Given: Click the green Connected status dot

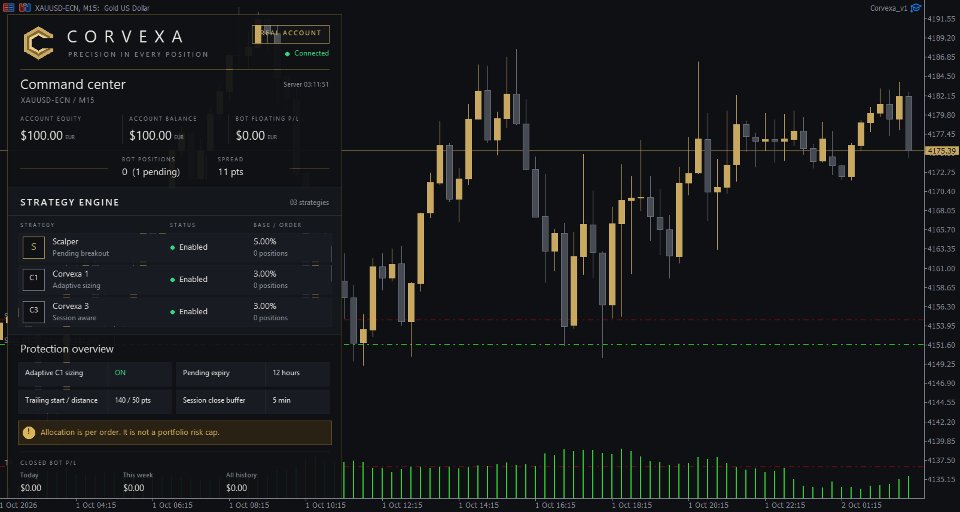Looking at the screenshot, I should tap(288, 54).
